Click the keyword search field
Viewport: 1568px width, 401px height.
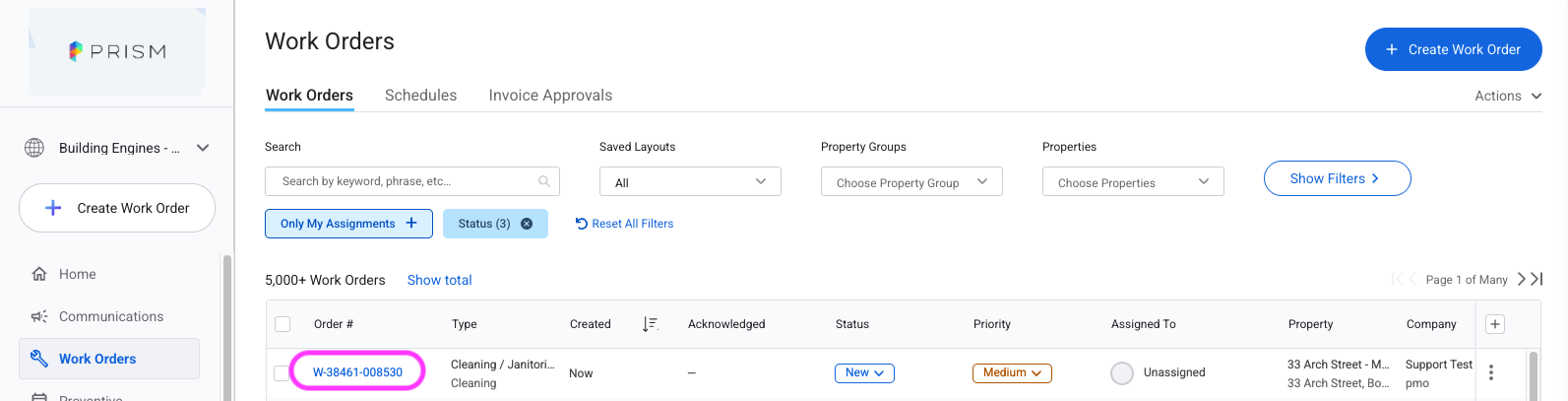(x=412, y=181)
